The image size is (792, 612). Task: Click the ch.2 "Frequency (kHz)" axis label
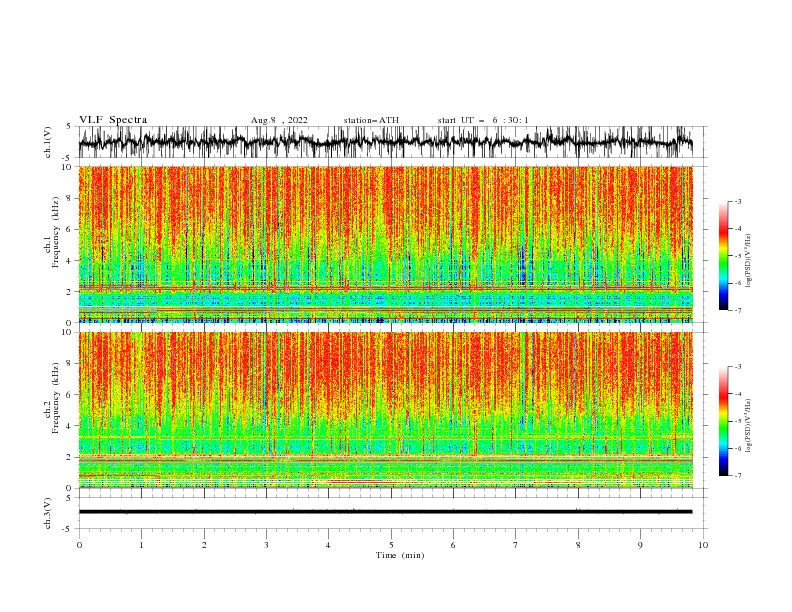(x=56, y=397)
